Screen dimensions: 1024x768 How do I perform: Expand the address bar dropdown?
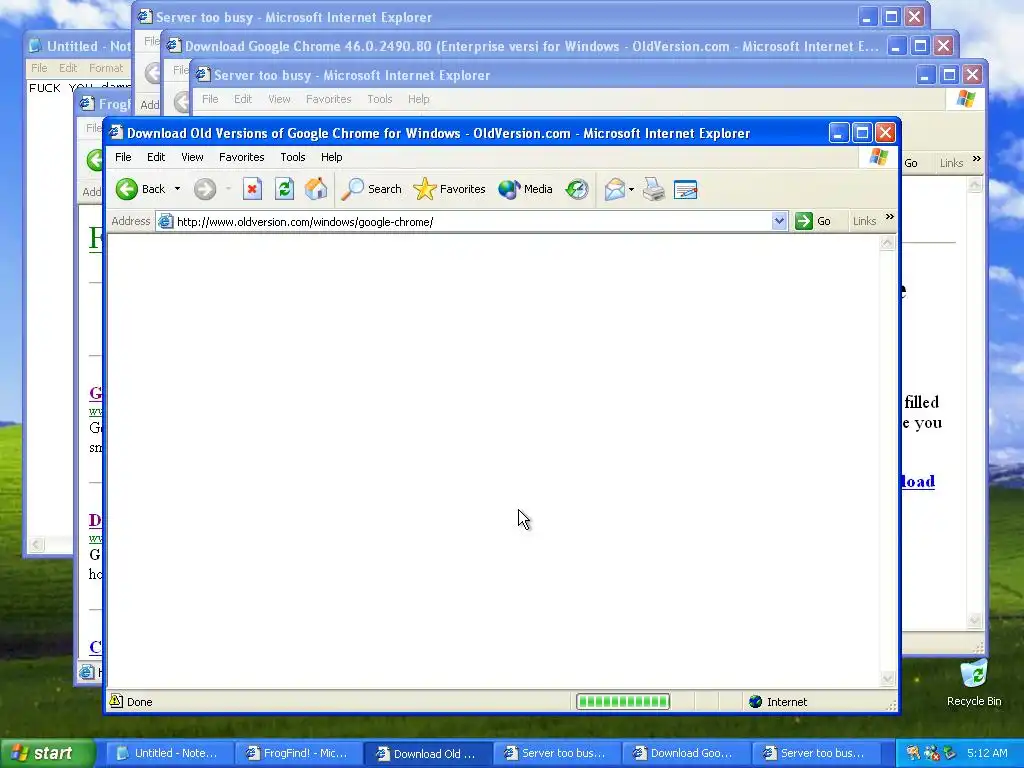778,221
